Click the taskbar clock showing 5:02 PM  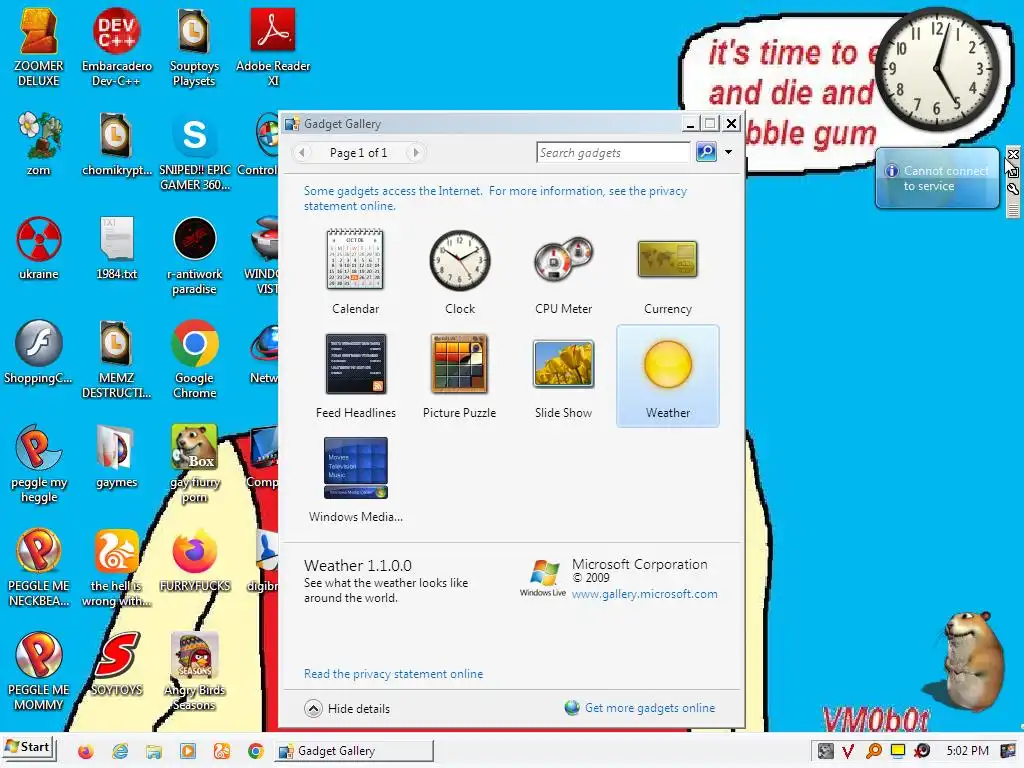pyautogui.click(x=967, y=751)
